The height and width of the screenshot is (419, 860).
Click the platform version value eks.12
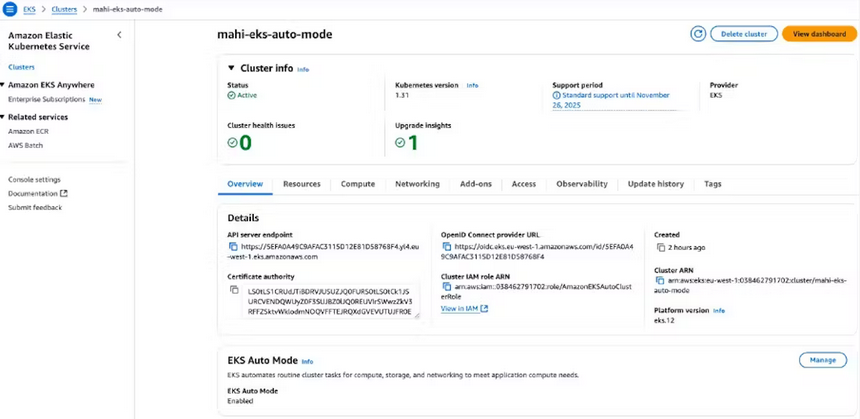(x=664, y=320)
